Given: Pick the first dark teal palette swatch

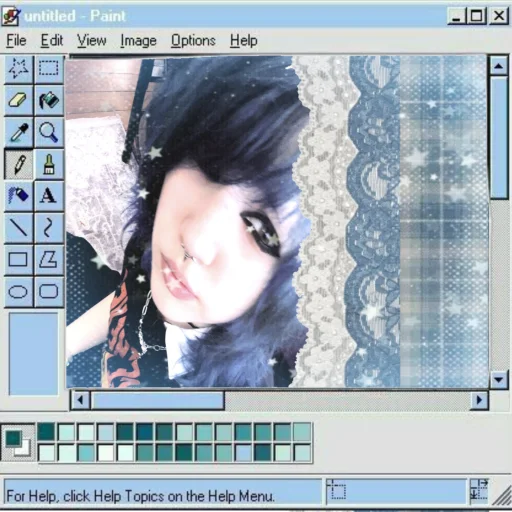Looking at the screenshot, I should (46, 431).
